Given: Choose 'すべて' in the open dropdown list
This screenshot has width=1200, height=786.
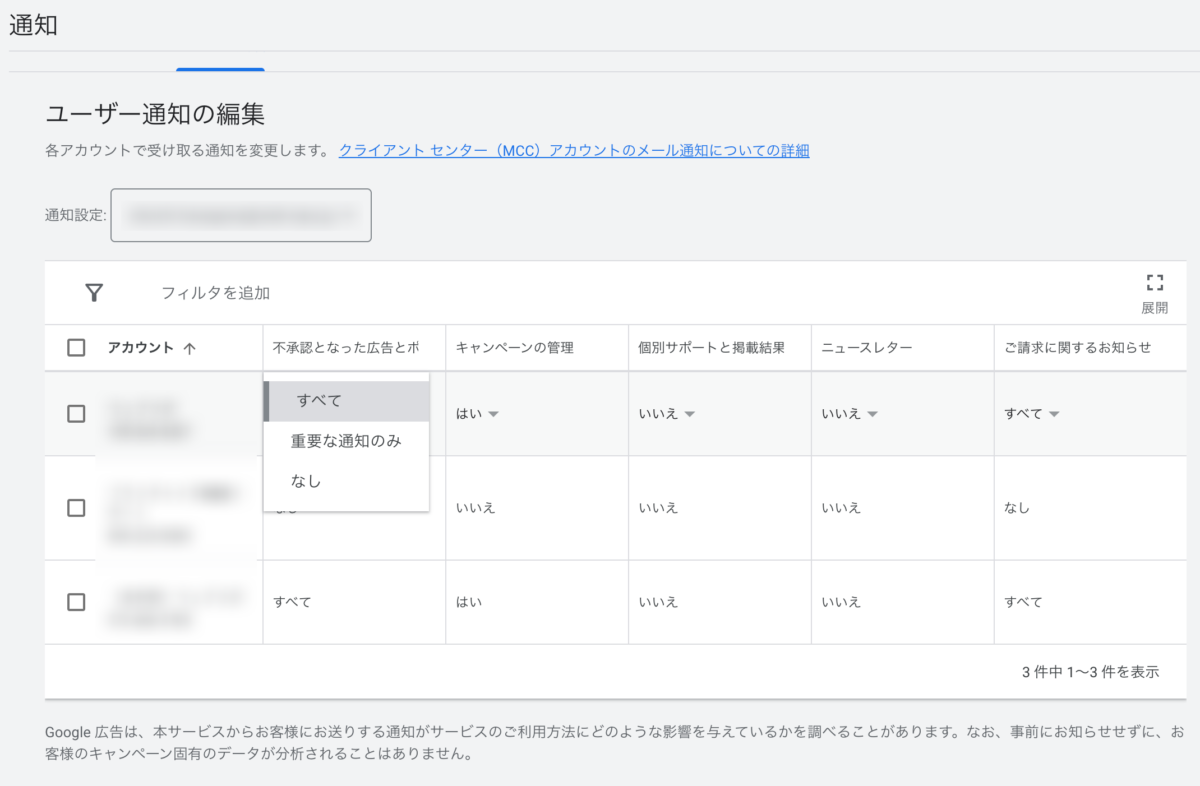Looking at the screenshot, I should (x=320, y=400).
